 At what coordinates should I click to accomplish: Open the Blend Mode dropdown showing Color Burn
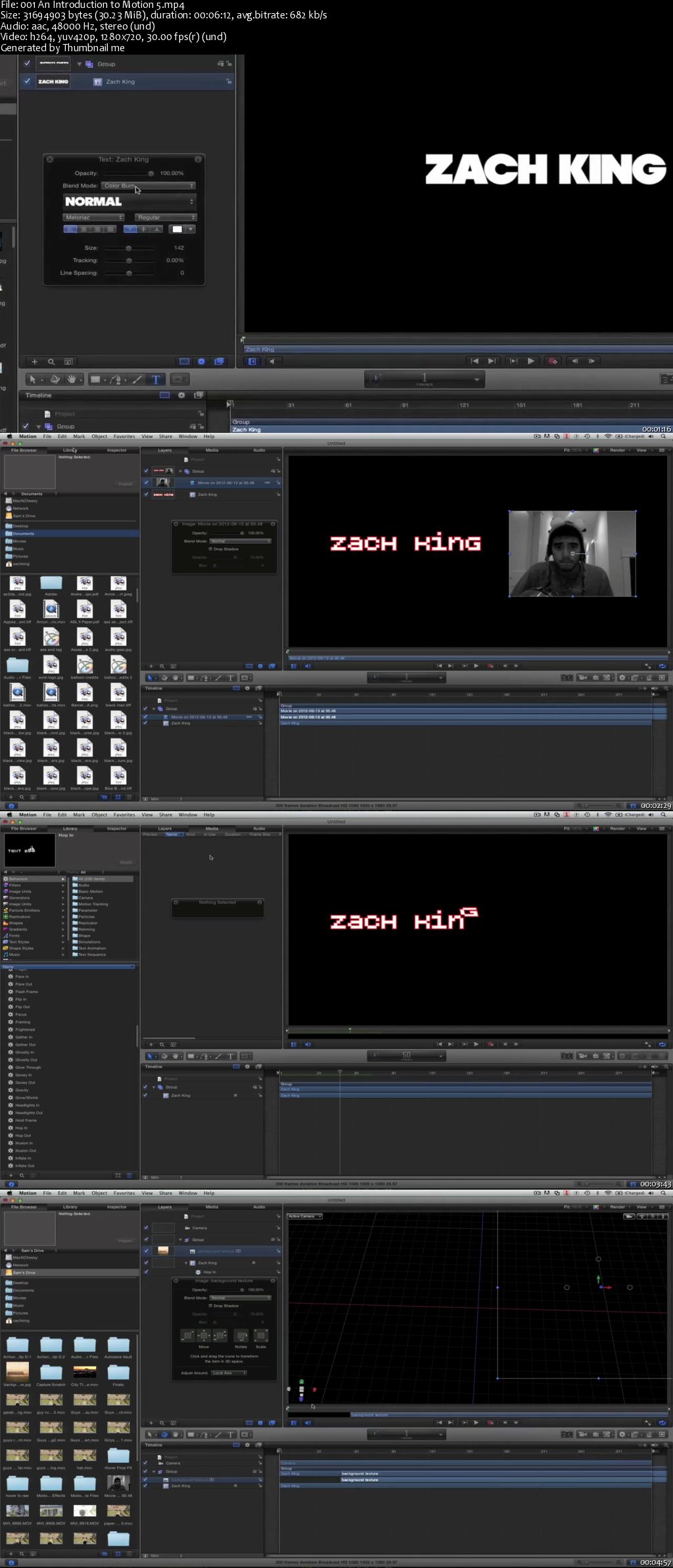pyautogui.click(x=149, y=186)
